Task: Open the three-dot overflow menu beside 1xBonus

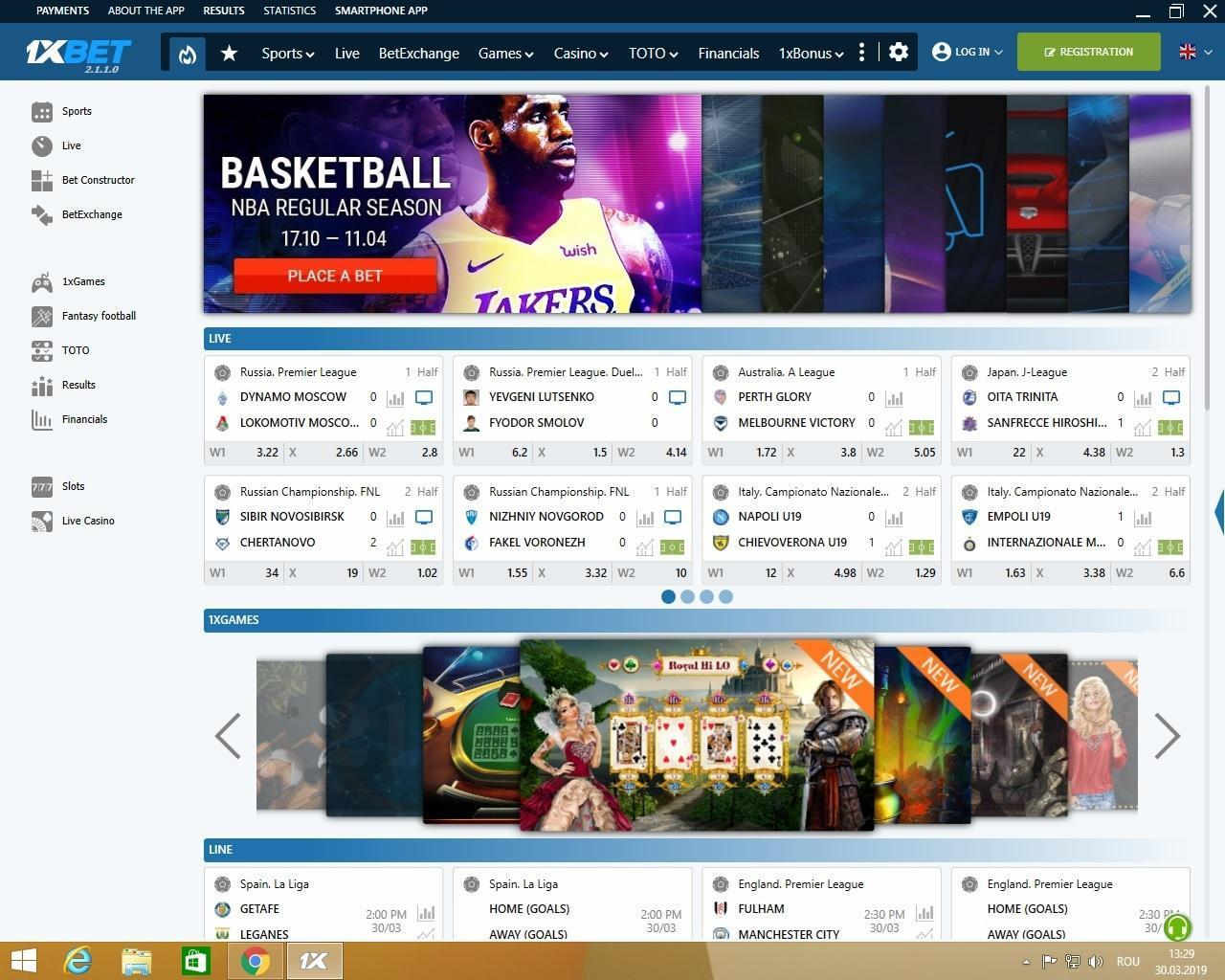Action: click(x=861, y=53)
